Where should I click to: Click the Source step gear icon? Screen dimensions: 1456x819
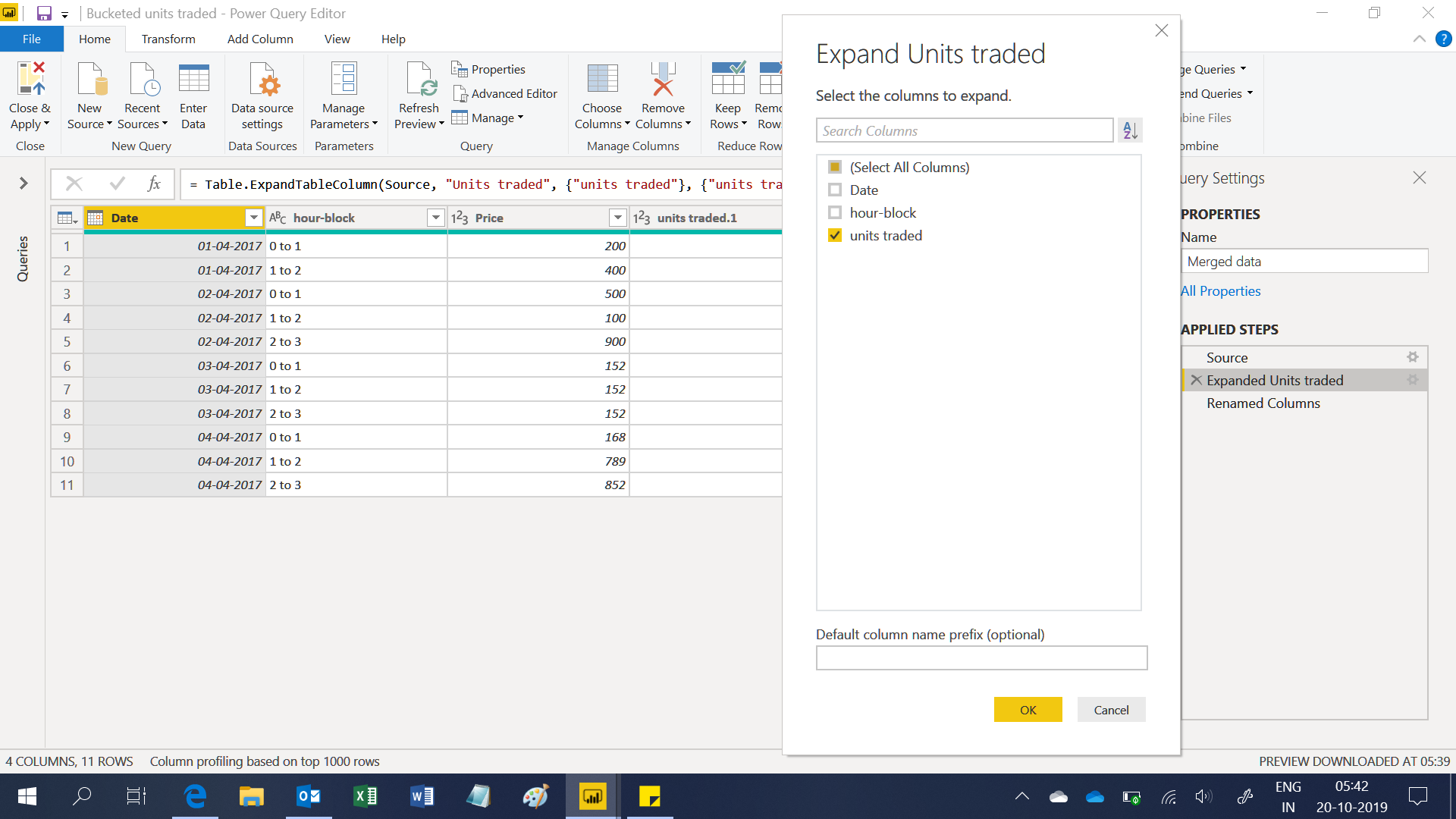coord(1413,357)
